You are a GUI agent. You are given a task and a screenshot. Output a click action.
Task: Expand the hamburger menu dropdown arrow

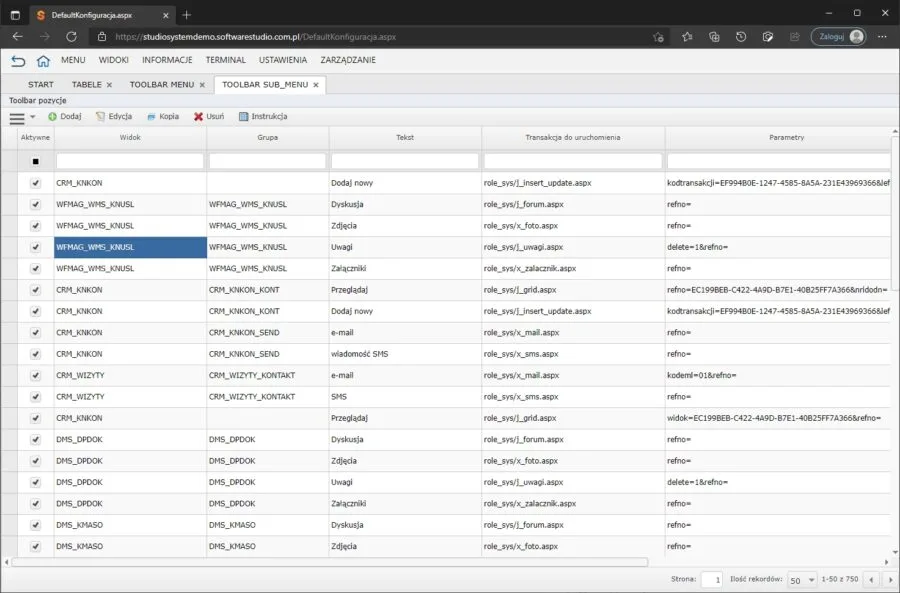click(33, 117)
